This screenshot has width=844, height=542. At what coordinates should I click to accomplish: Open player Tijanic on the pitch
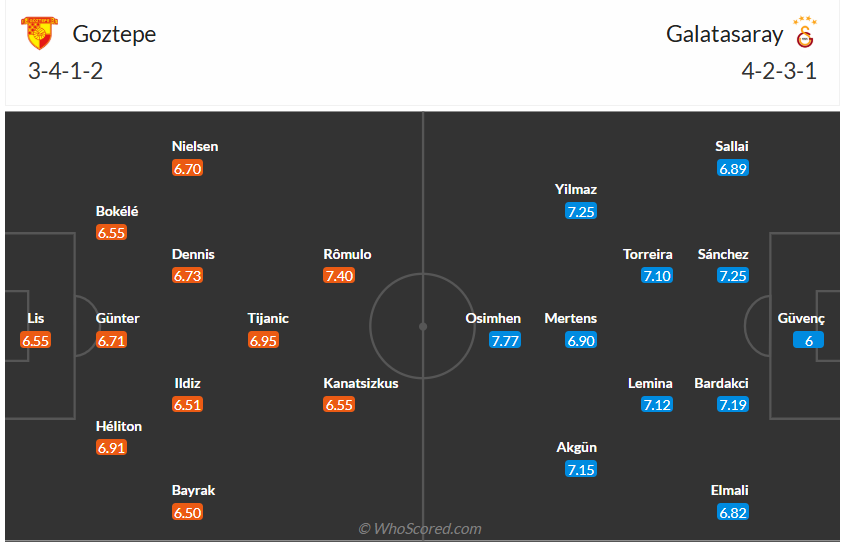[x=268, y=318]
